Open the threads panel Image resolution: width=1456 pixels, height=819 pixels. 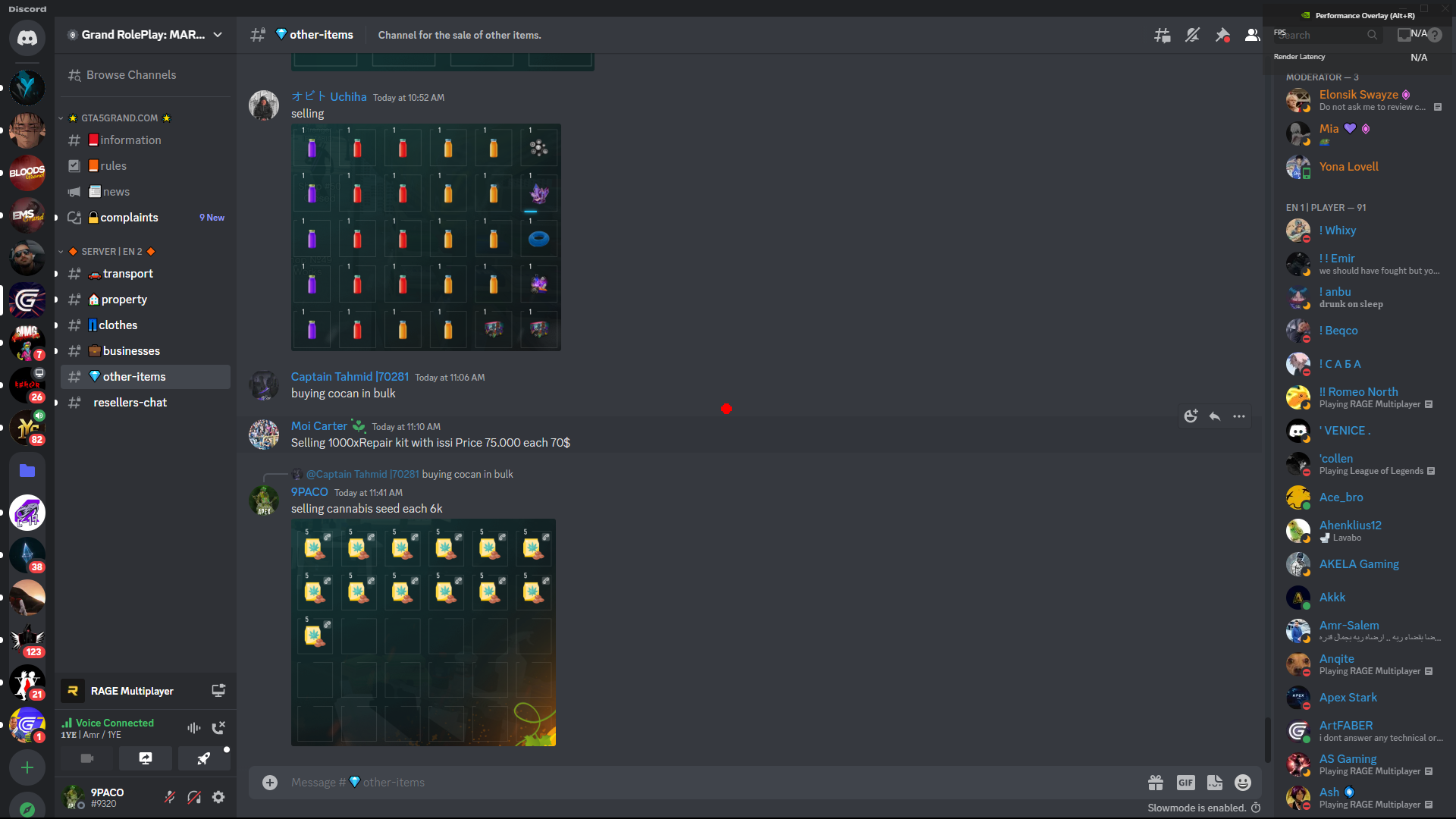pyautogui.click(x=1162, y=35)
